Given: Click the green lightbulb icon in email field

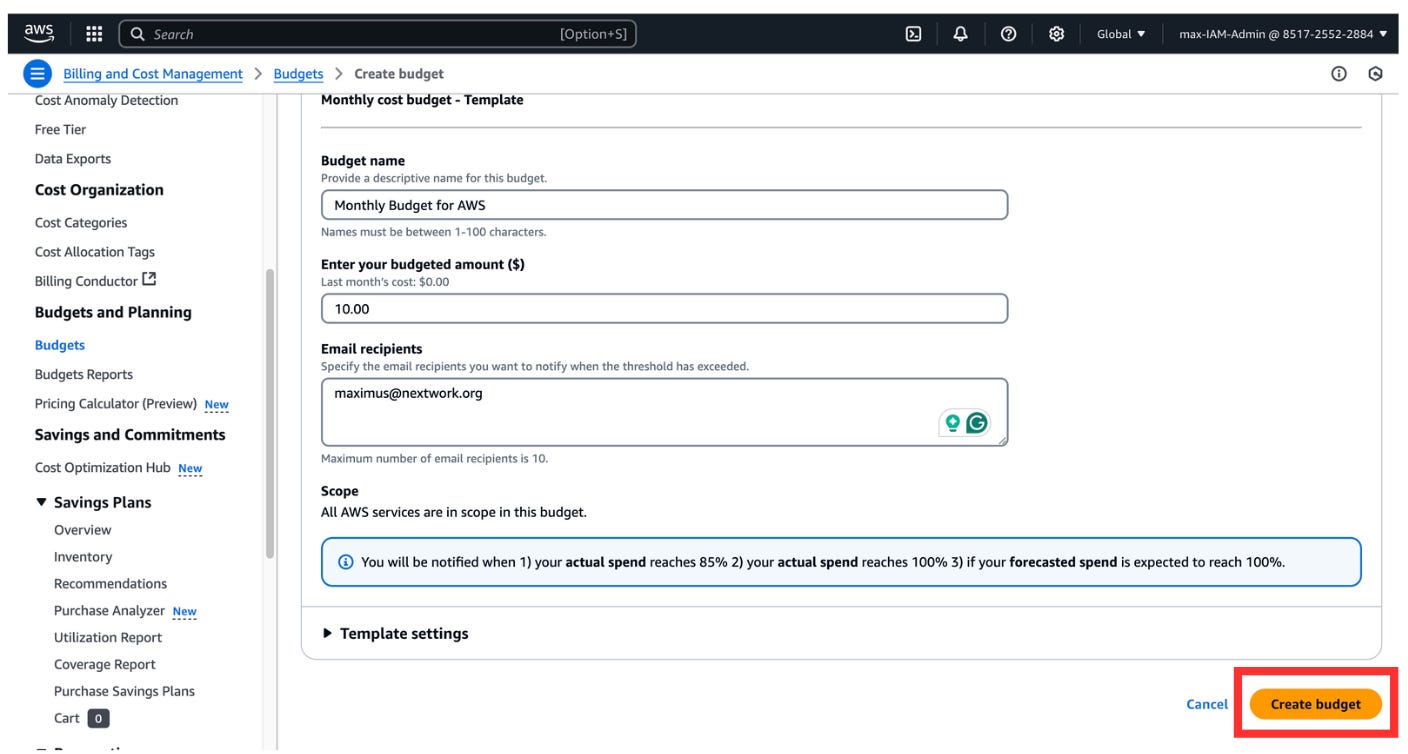Looking at the screenshot, I should click(x=953, y=423).
